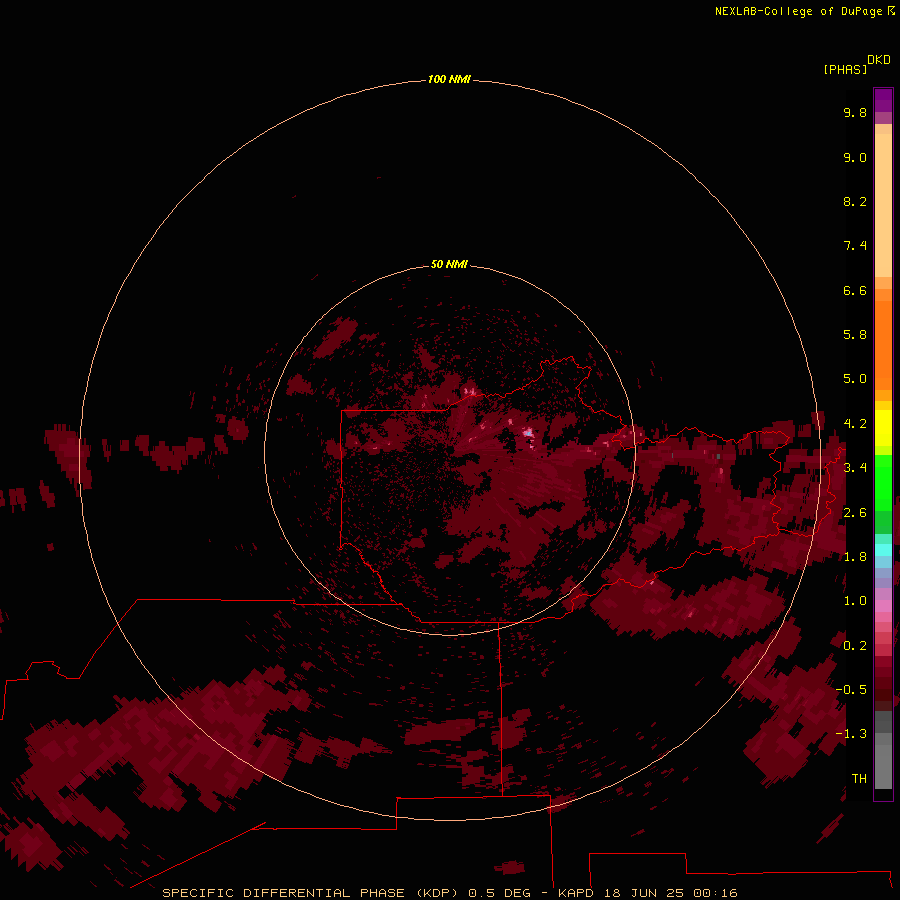The image size is (900, 900).
Task: Click the 5.0 value on the scale
Action: (x=855, y=379)
